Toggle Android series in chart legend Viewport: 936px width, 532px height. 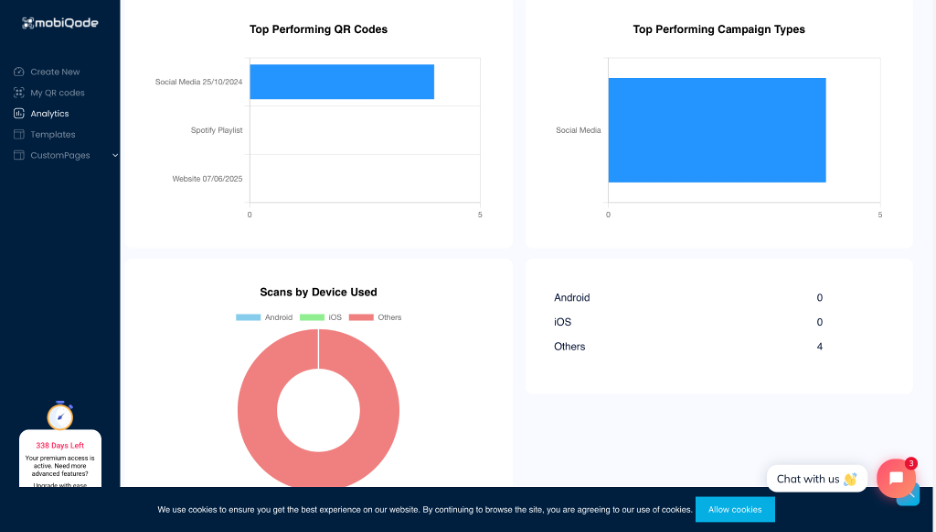coord(264,317)
